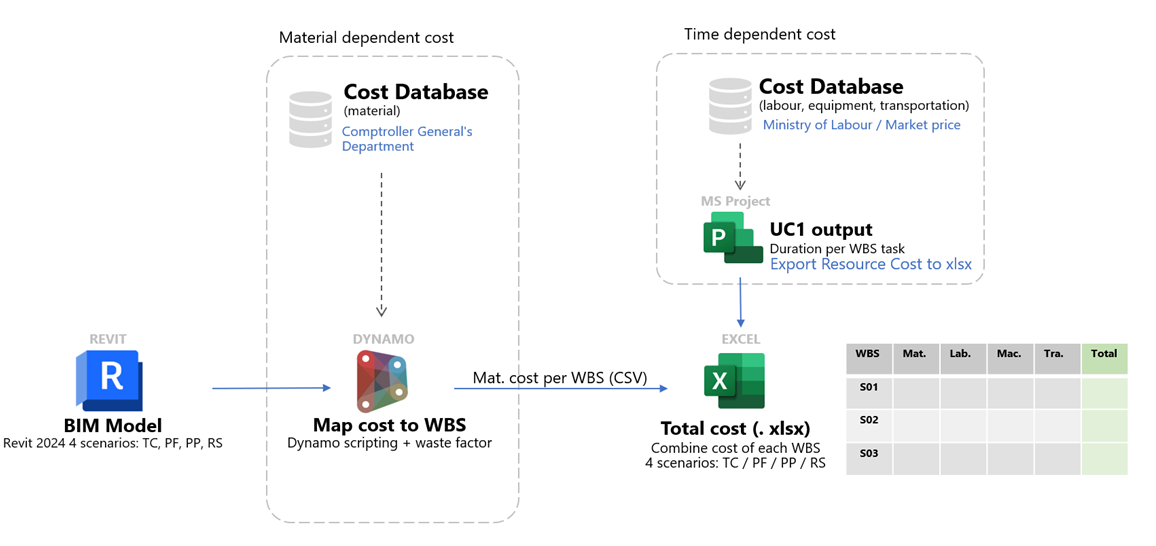The height and width of the screenshot is (546, 1156).
Task: Click the material Cost Database cylinder icon
Action: tap(310, 119)
